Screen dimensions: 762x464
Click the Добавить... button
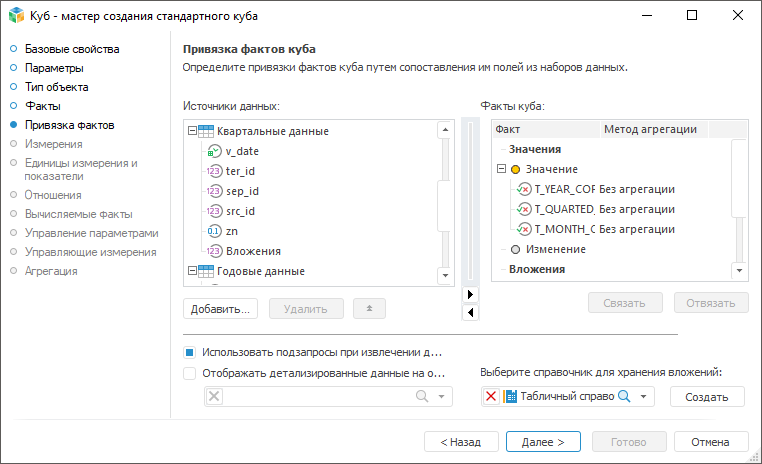[x=221, y=308]
